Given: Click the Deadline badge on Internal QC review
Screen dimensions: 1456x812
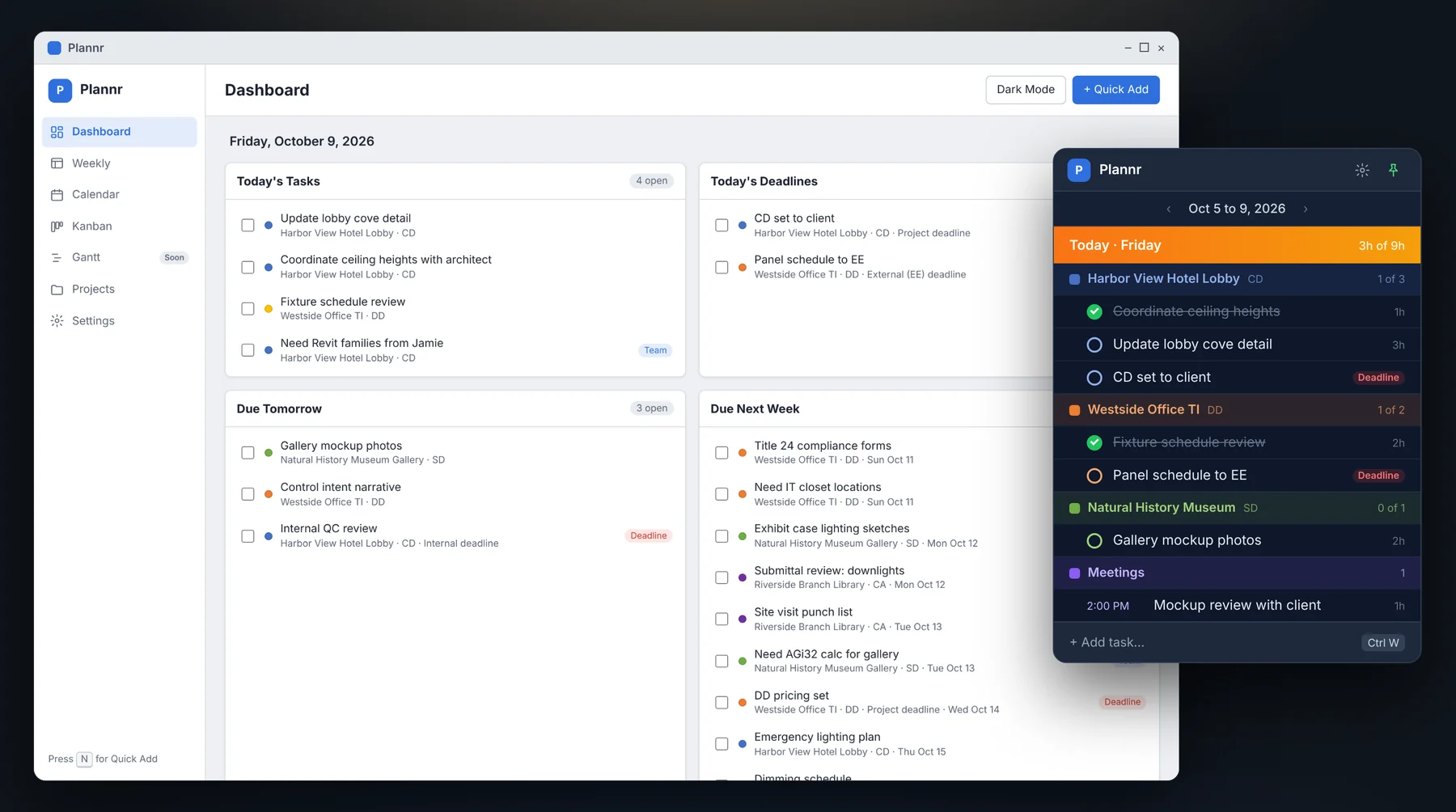Looking at the screenshot, I should coord(649,535).
